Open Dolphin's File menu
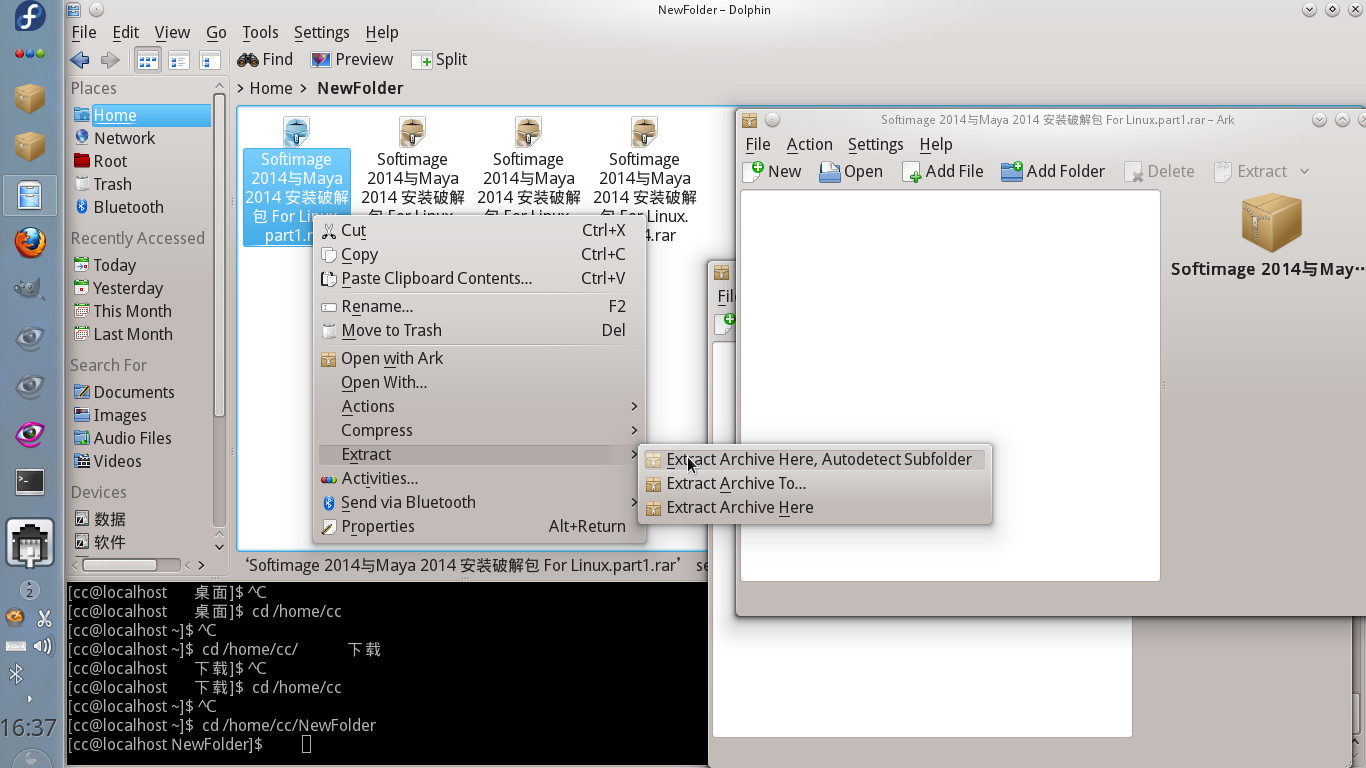 (84, 32)
